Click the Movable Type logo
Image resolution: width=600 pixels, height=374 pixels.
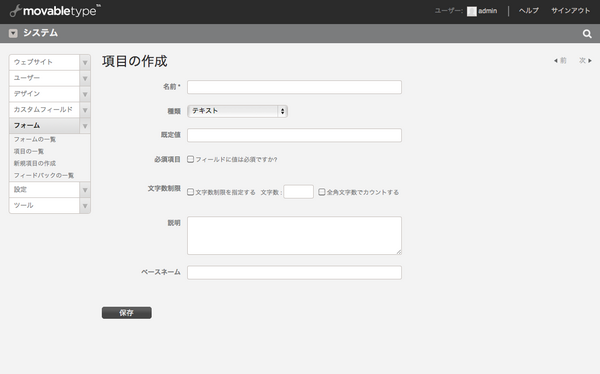click(x=55, y=11)
